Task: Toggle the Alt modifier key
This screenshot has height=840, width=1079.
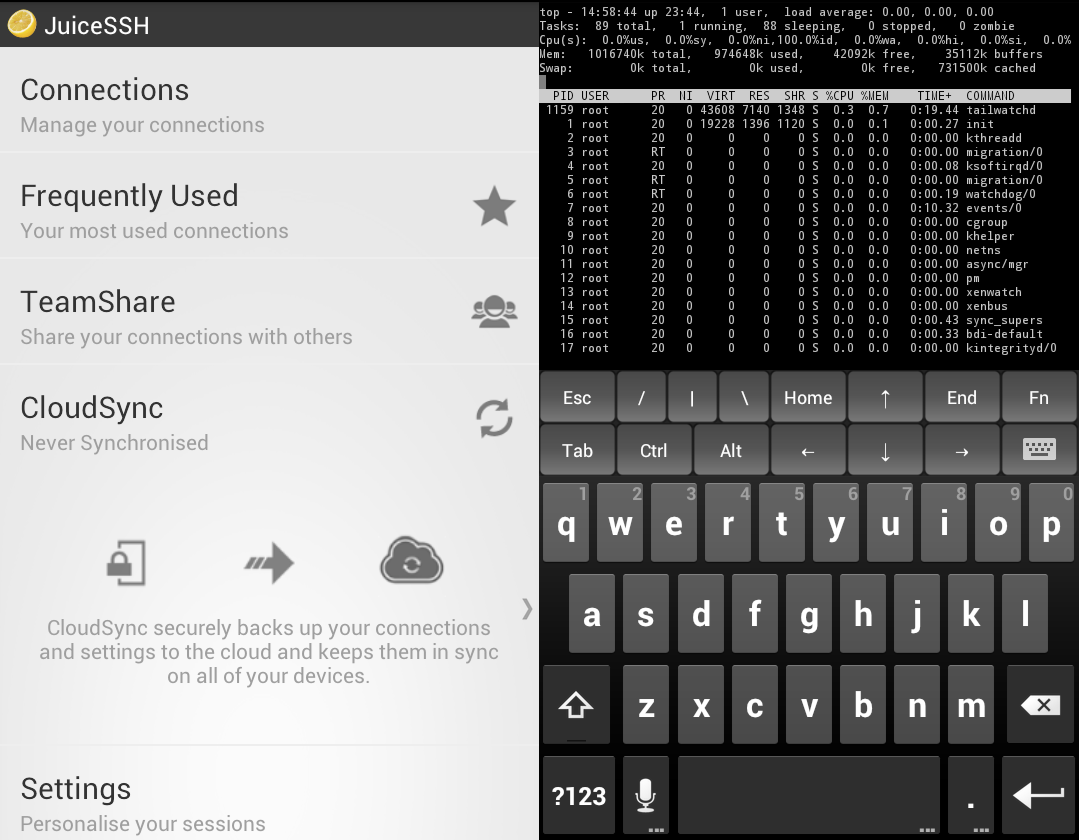Action: click(731, 450)
